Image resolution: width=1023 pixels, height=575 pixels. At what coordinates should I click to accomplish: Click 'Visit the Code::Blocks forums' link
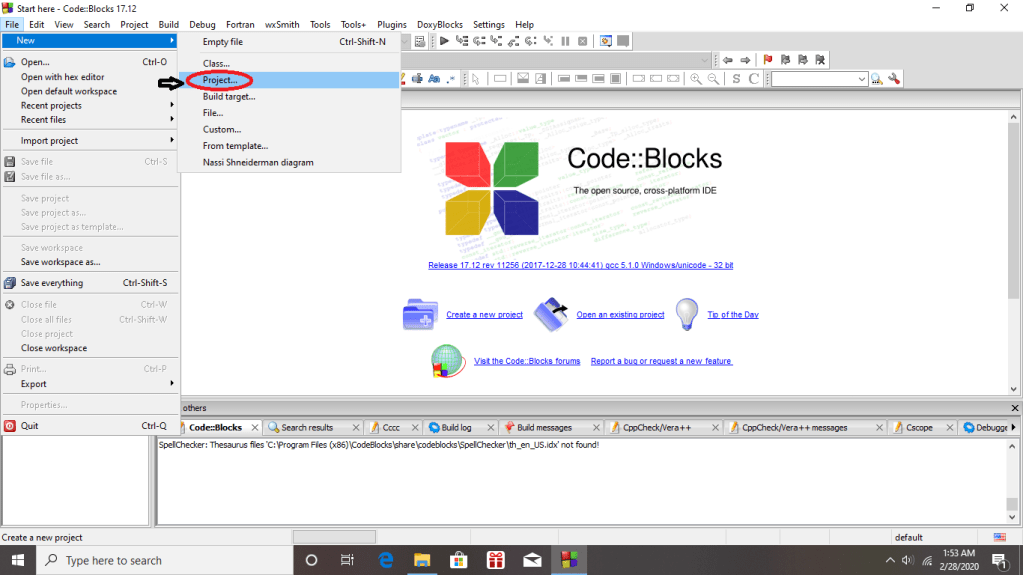click(x=527, y=361)
